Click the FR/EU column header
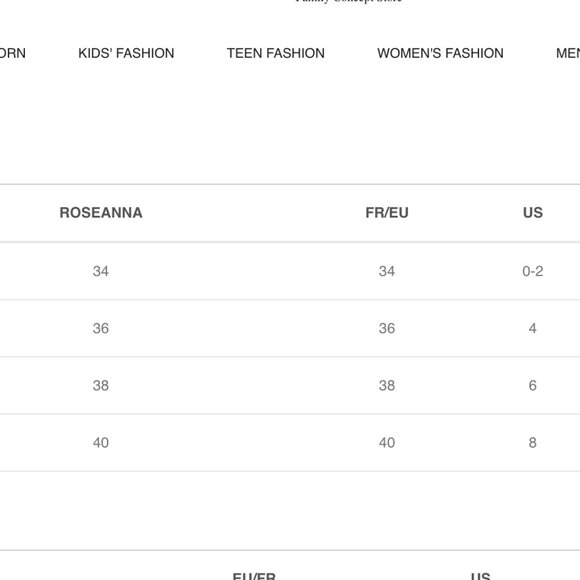This screenshot has width=580, height=580. pyautogui.click(x=387, y=213)
